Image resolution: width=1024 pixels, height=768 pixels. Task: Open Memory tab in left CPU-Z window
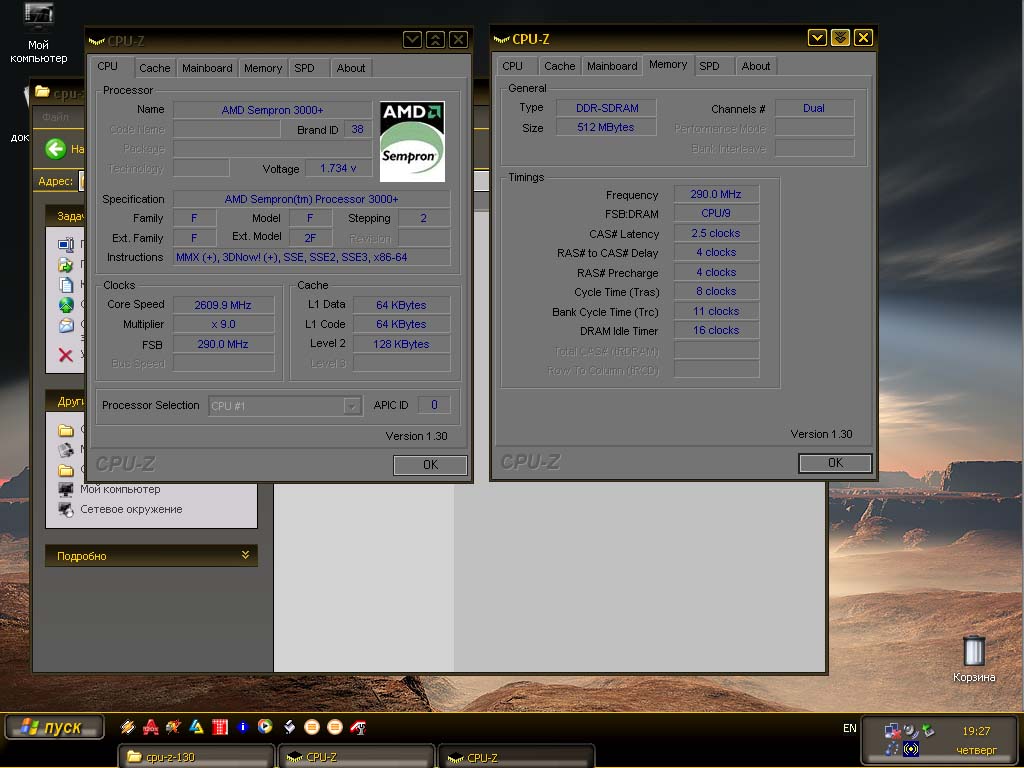point(263,68)
